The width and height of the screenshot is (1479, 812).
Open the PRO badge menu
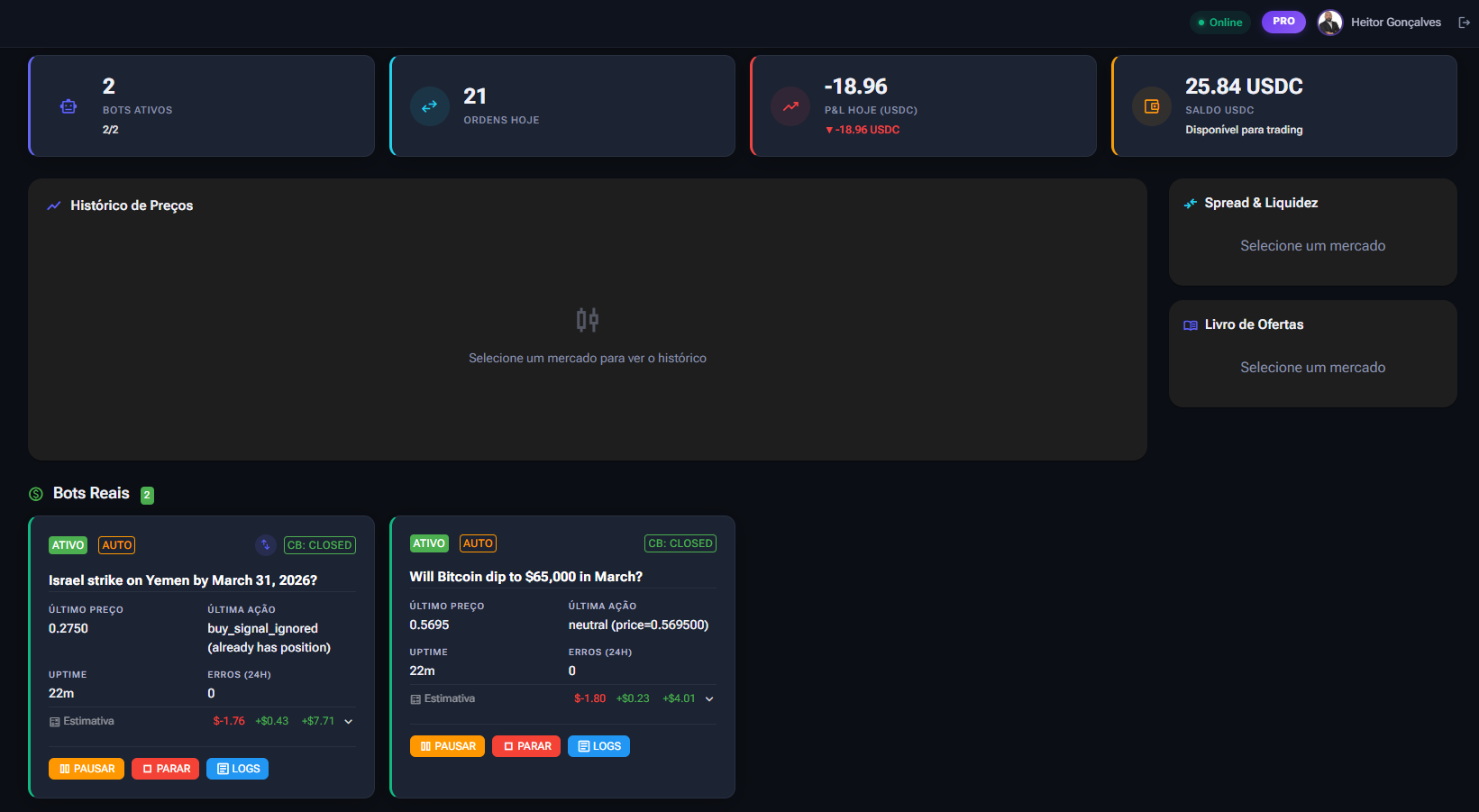(1283, 22)
